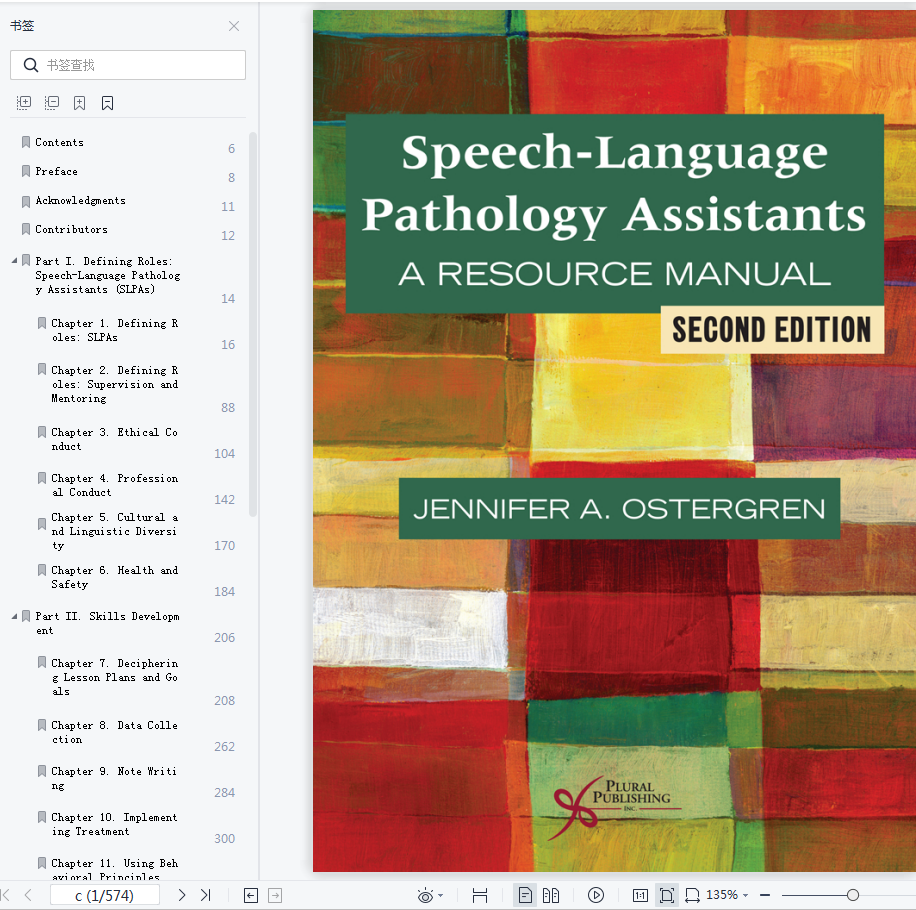Close the bookmarks (书签) panel
The height and width of the screenshot is (910, 916).
tap(234, 26)
